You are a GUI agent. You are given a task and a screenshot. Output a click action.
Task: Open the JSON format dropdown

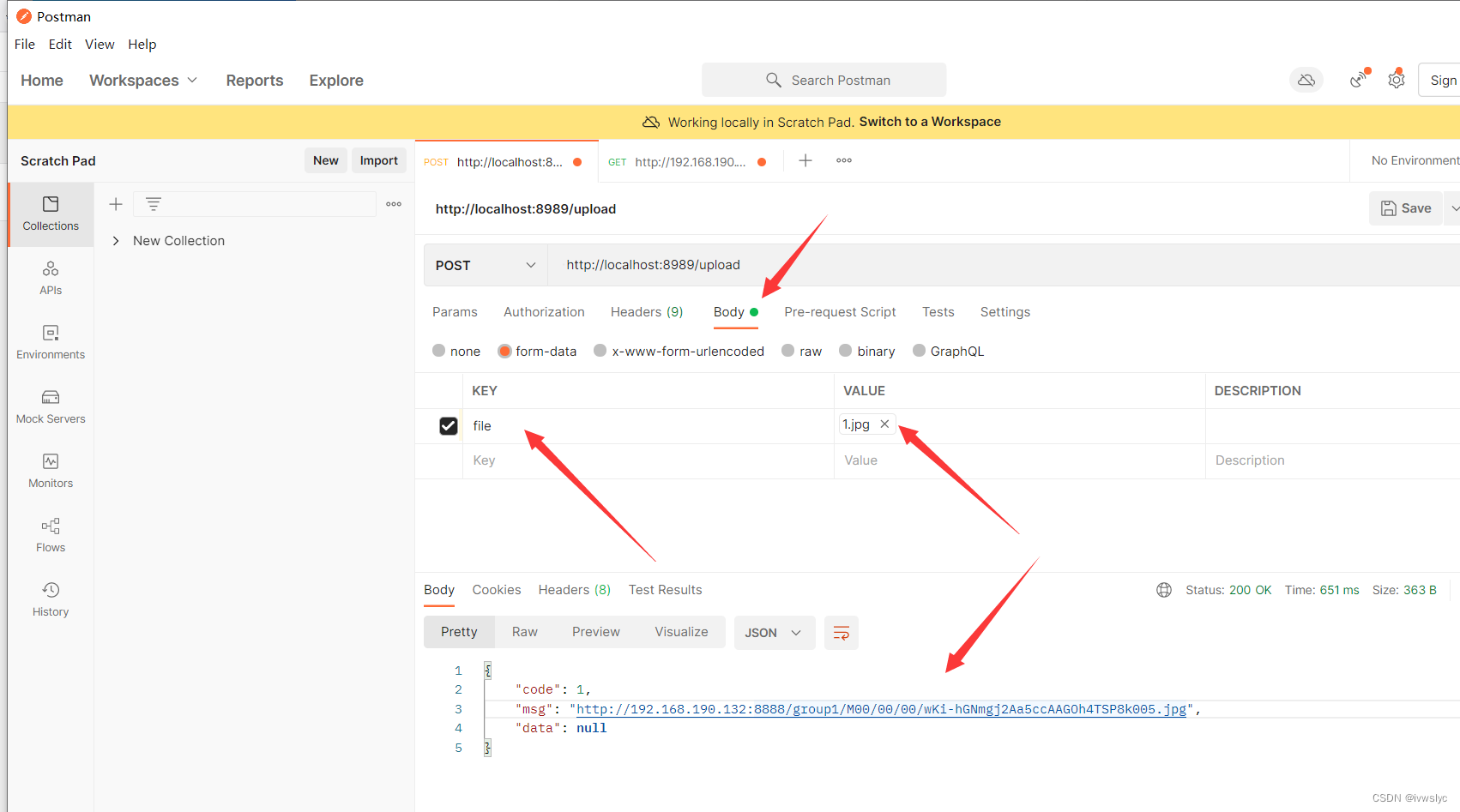pos(774,633)
